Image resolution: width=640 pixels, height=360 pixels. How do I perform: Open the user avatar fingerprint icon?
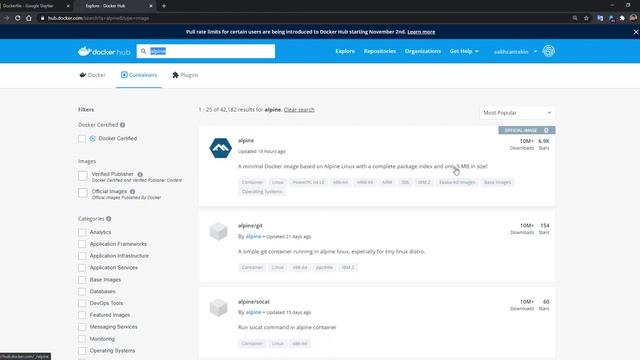pos(549,51)
